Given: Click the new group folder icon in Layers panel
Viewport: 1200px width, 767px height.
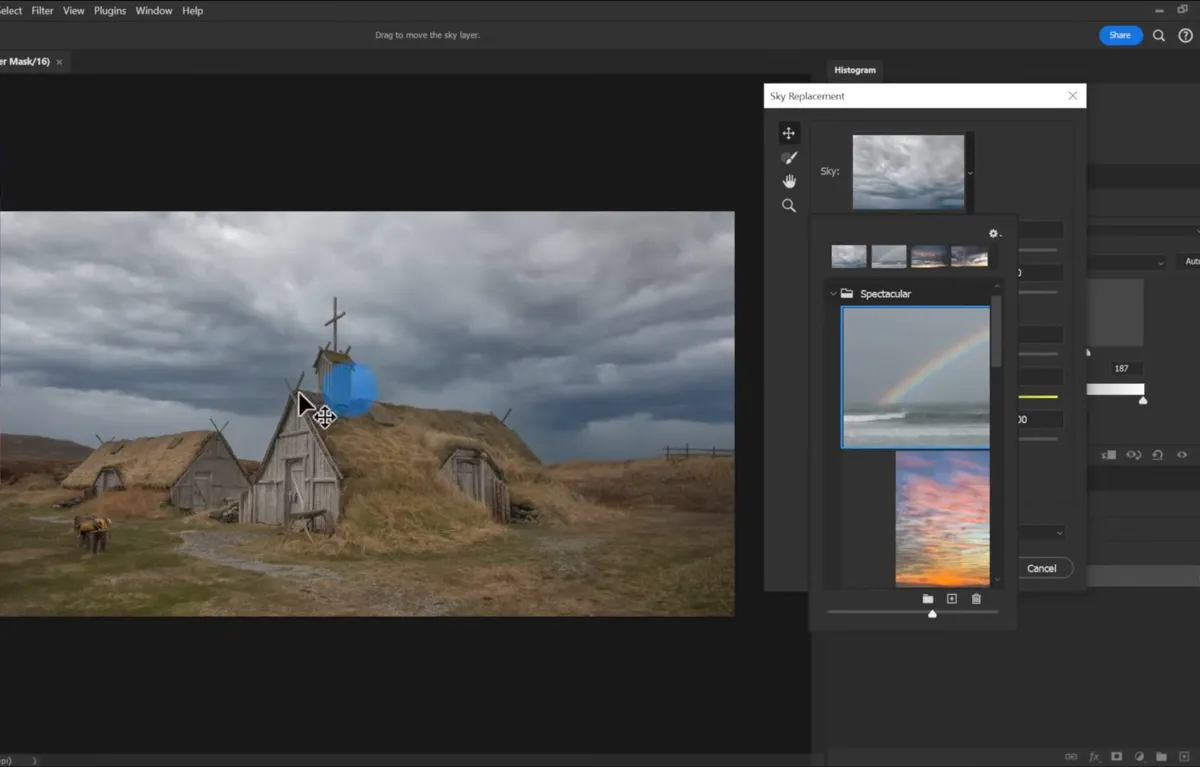Looking at the screenshot, I should pos(1162,756).
